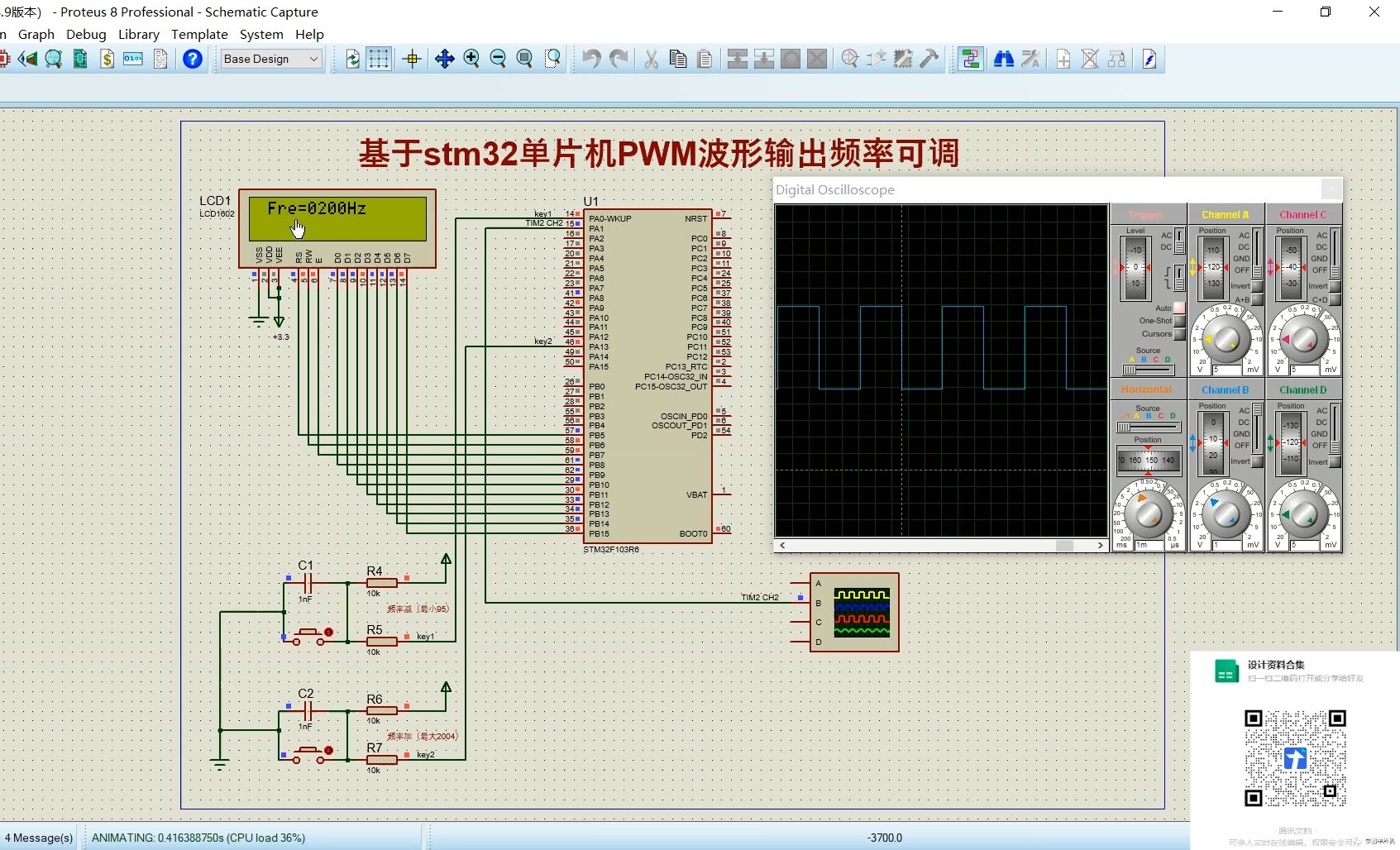Click the 3D visualizer toolbar icon
This screenshot has height=850, width=1400.
(28, 59)
